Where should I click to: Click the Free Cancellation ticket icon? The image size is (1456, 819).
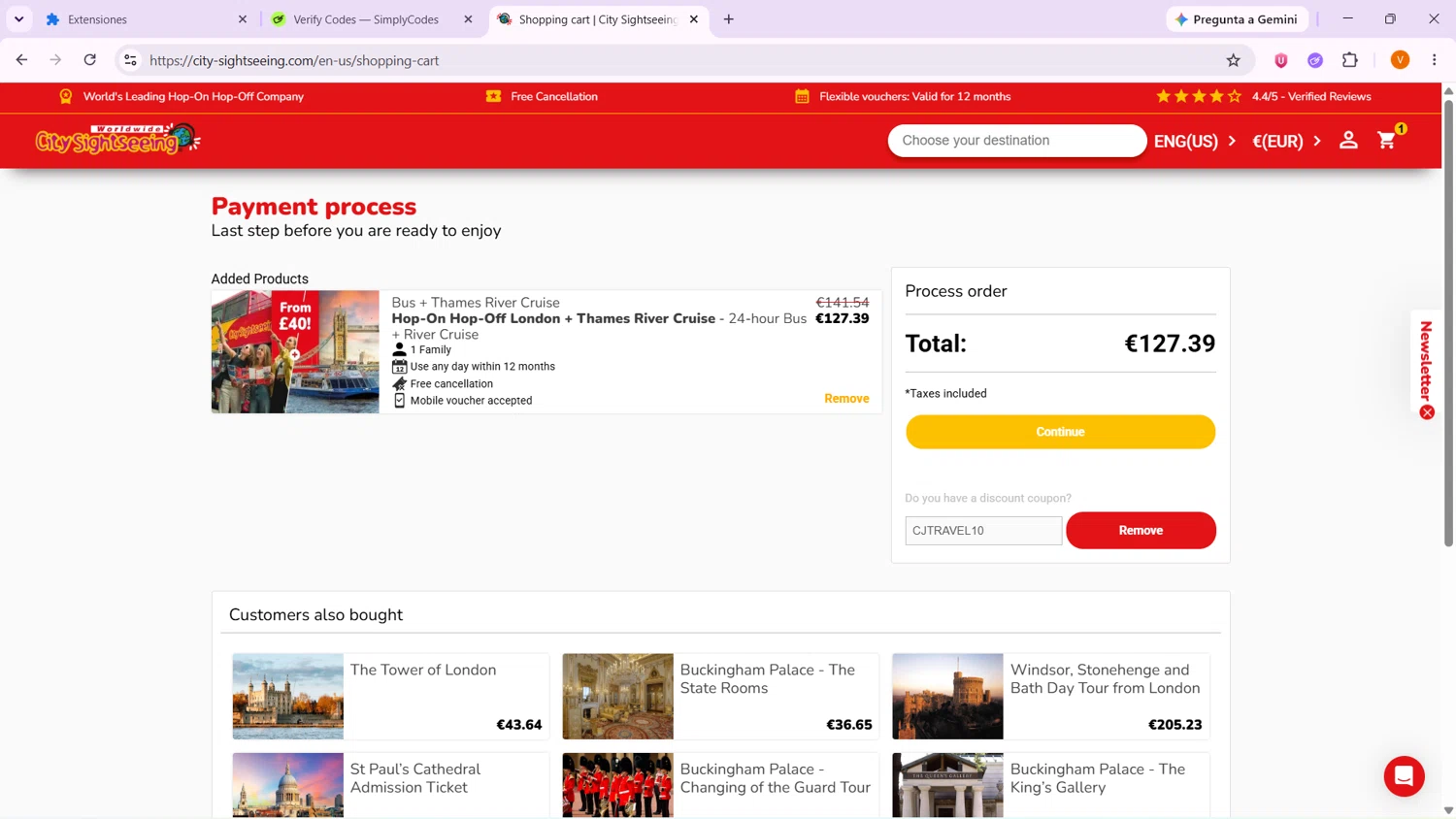pos(494,96)
